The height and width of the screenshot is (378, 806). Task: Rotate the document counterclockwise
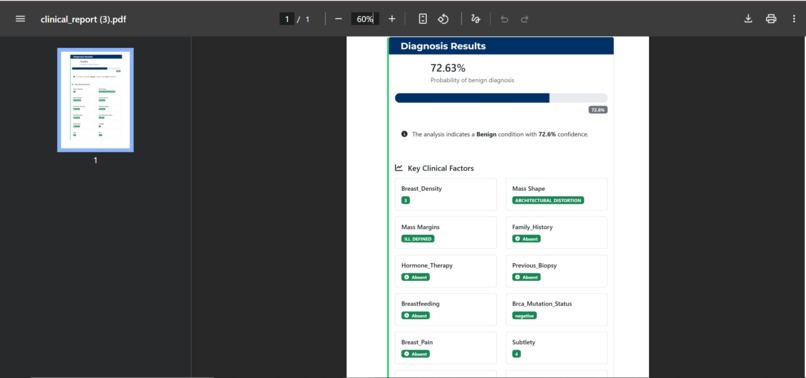(x=443, y=19)
